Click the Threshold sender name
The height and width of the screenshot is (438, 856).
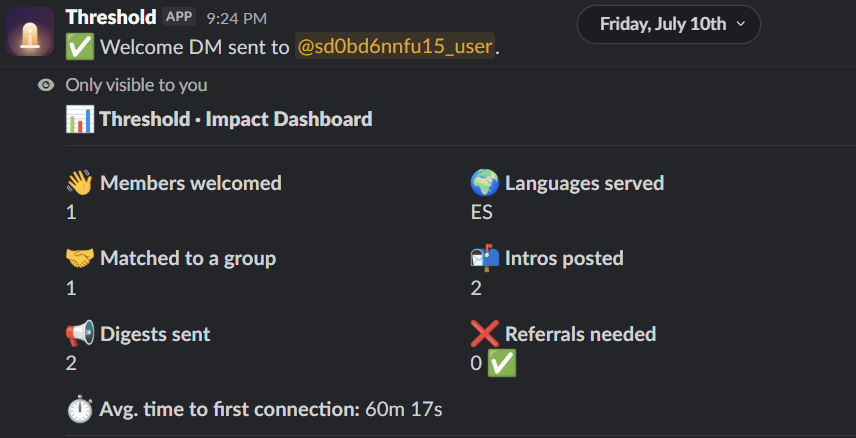pos(111,17)
